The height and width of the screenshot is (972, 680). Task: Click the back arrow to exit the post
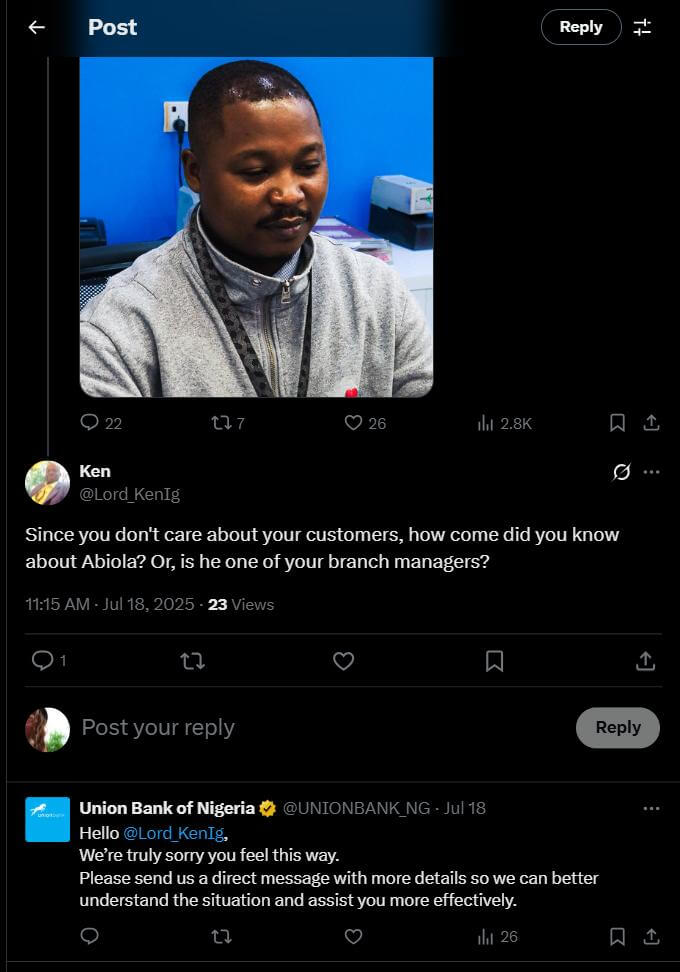35,27
